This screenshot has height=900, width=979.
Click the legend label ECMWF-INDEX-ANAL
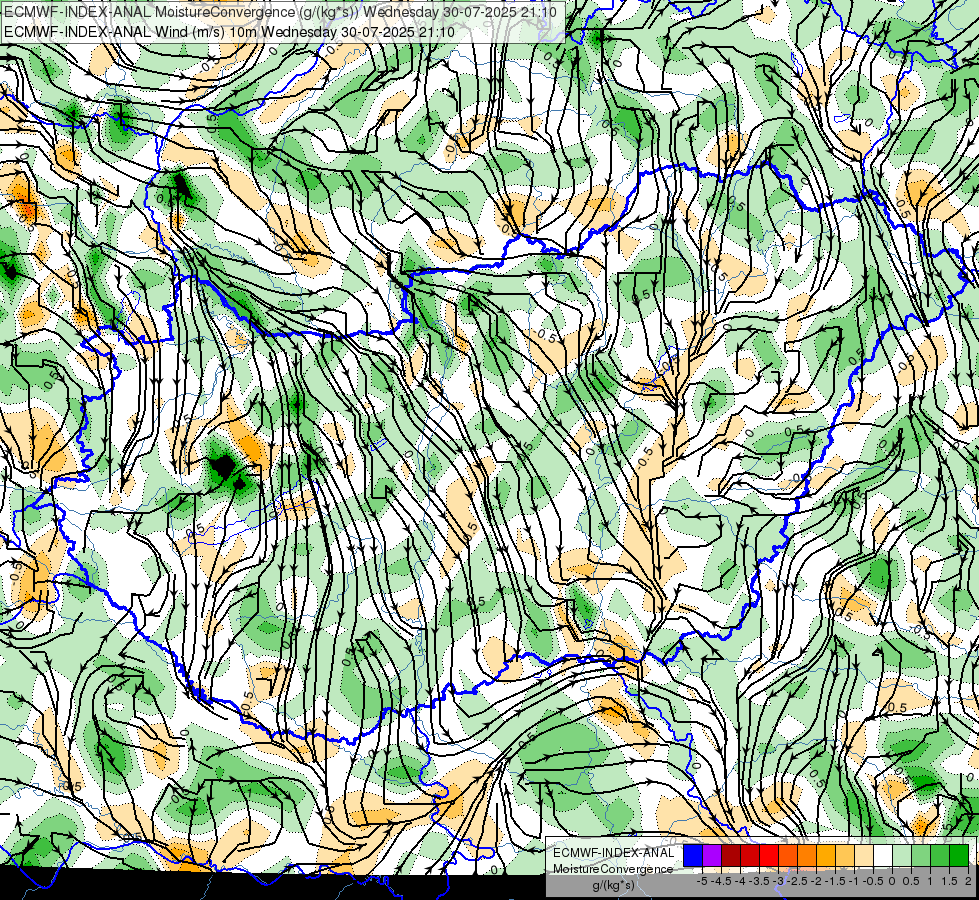(614, 853)
